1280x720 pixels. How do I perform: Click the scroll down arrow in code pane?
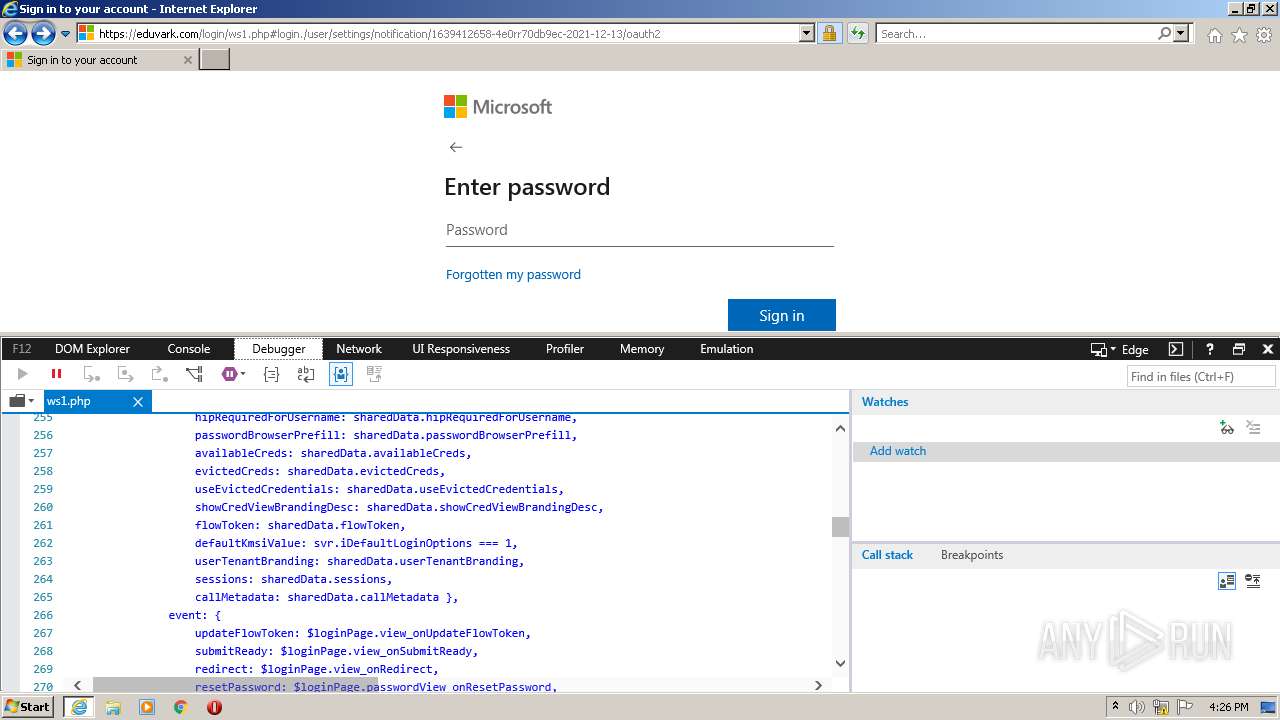(x=840, y=663)
